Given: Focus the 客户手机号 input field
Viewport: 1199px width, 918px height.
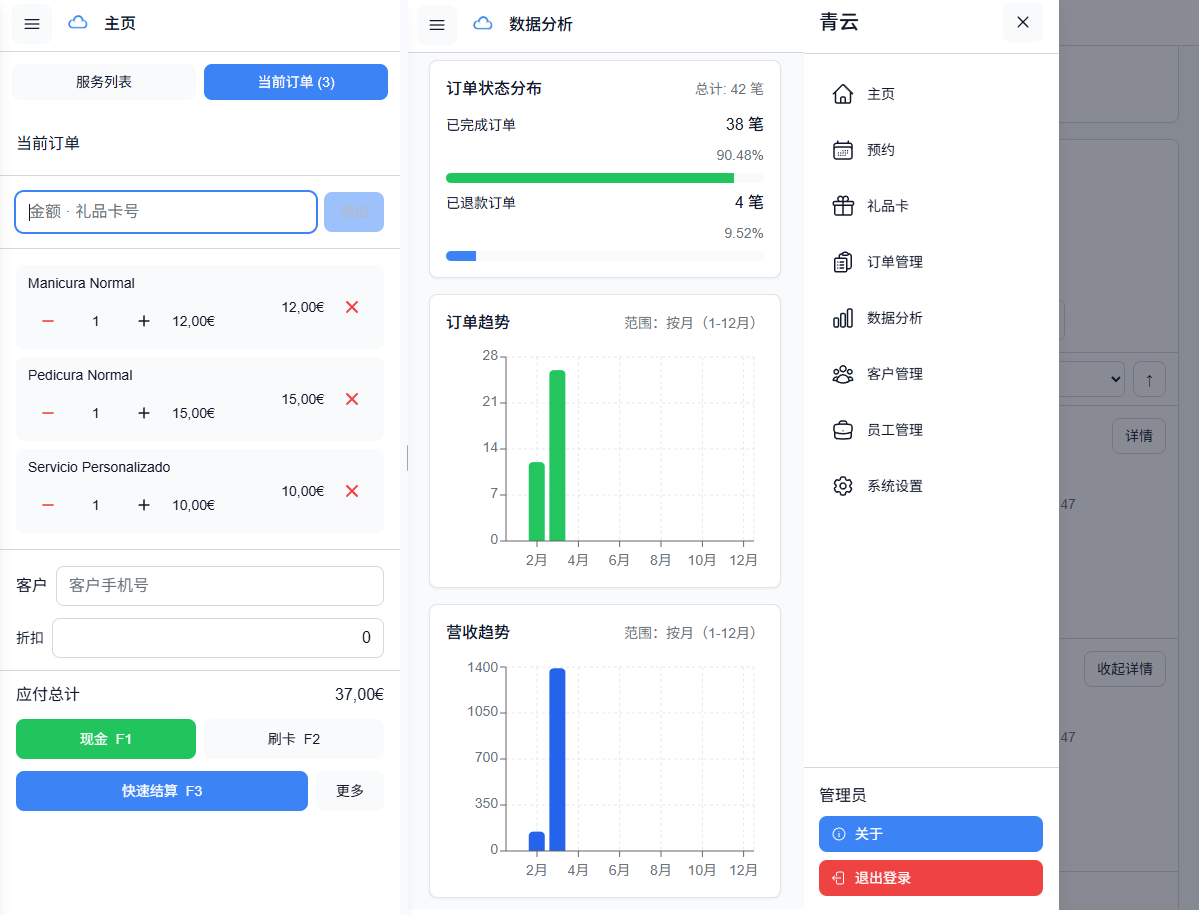Looking at the screenshot, I should [x=219, y=586].
